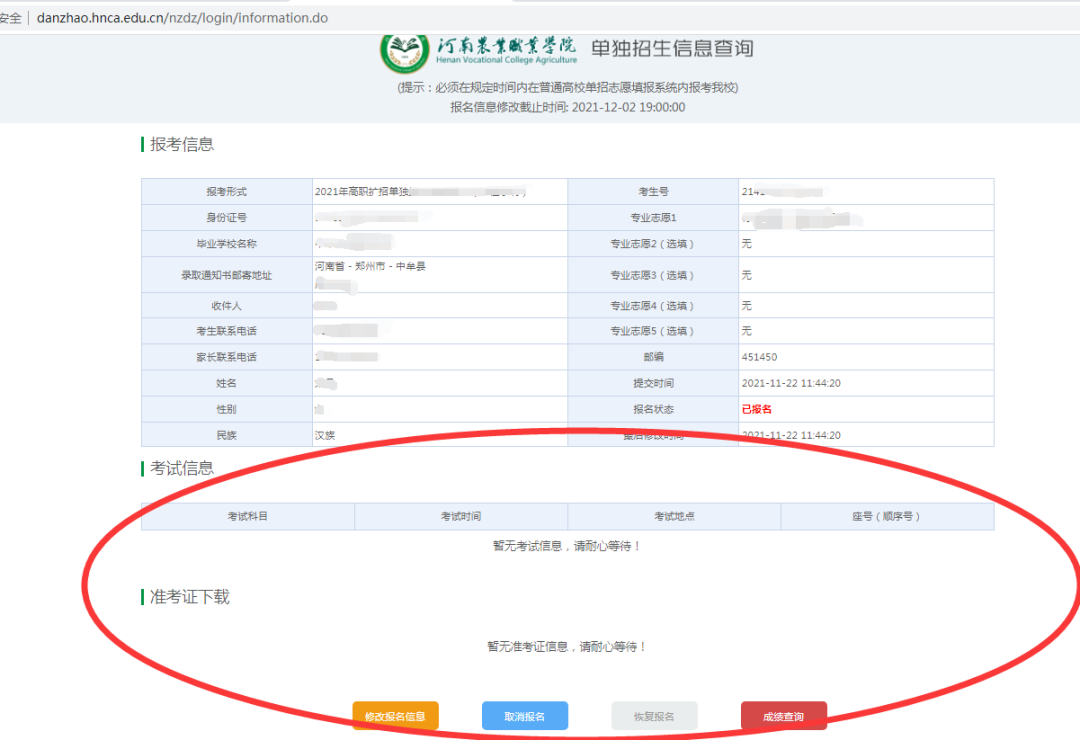Click the 毕业学校名称 label cell

point(227,244)
